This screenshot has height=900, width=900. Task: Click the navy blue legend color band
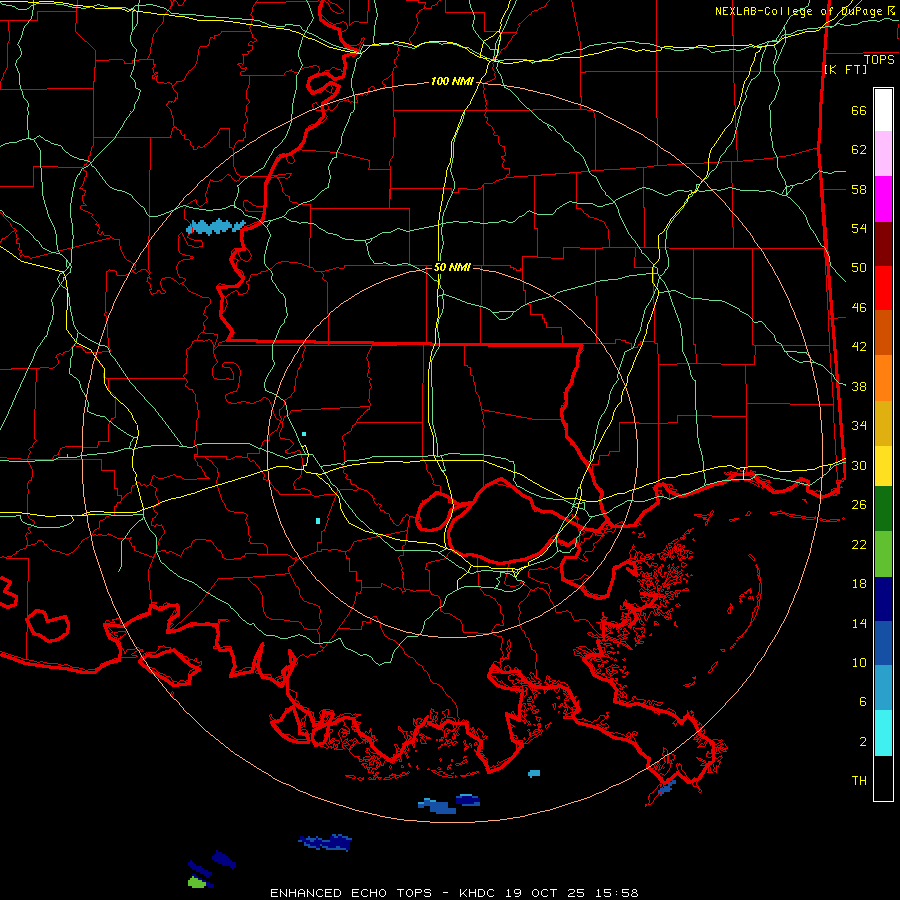[883, 599]
